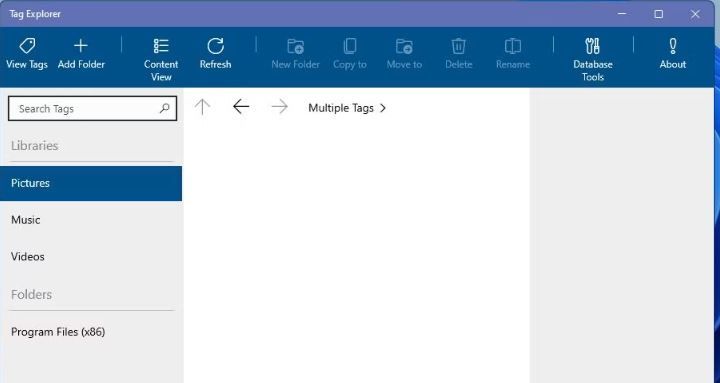Click the Move to toolbar icon
Screen dimensions: 720x383
tap(404, 46)
